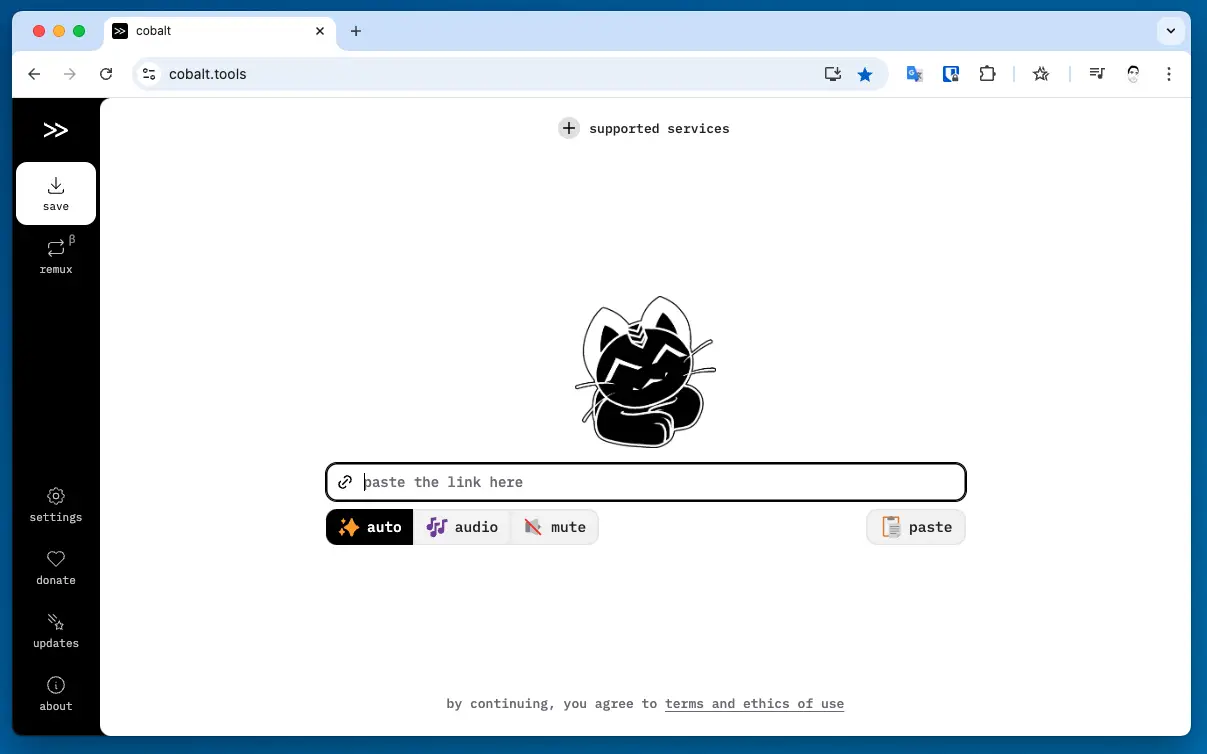Image resolution: width=1207 pixels, height=754 pixels.
Task: Select the cobalt browser tab
Action: tap(220, 31)
